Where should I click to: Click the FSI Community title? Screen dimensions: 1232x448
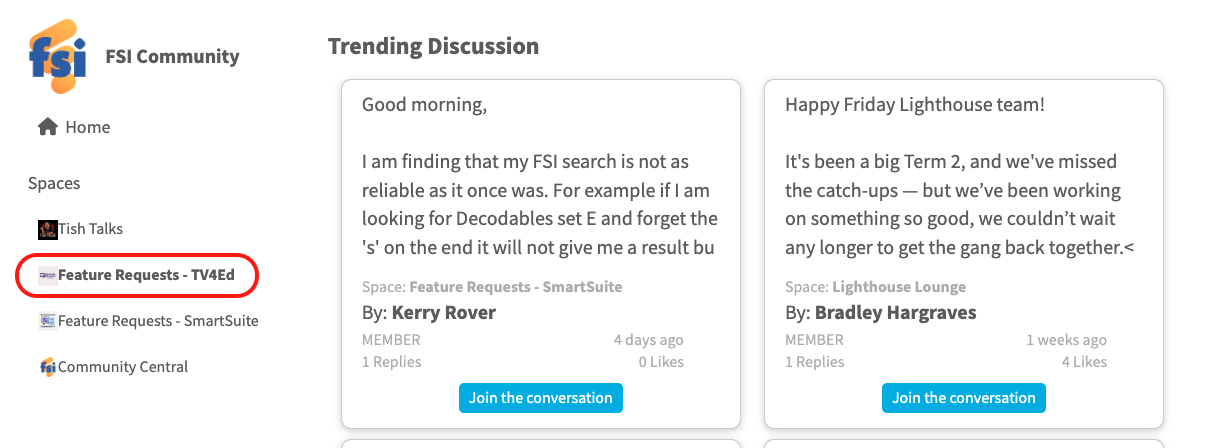point(172,56)
